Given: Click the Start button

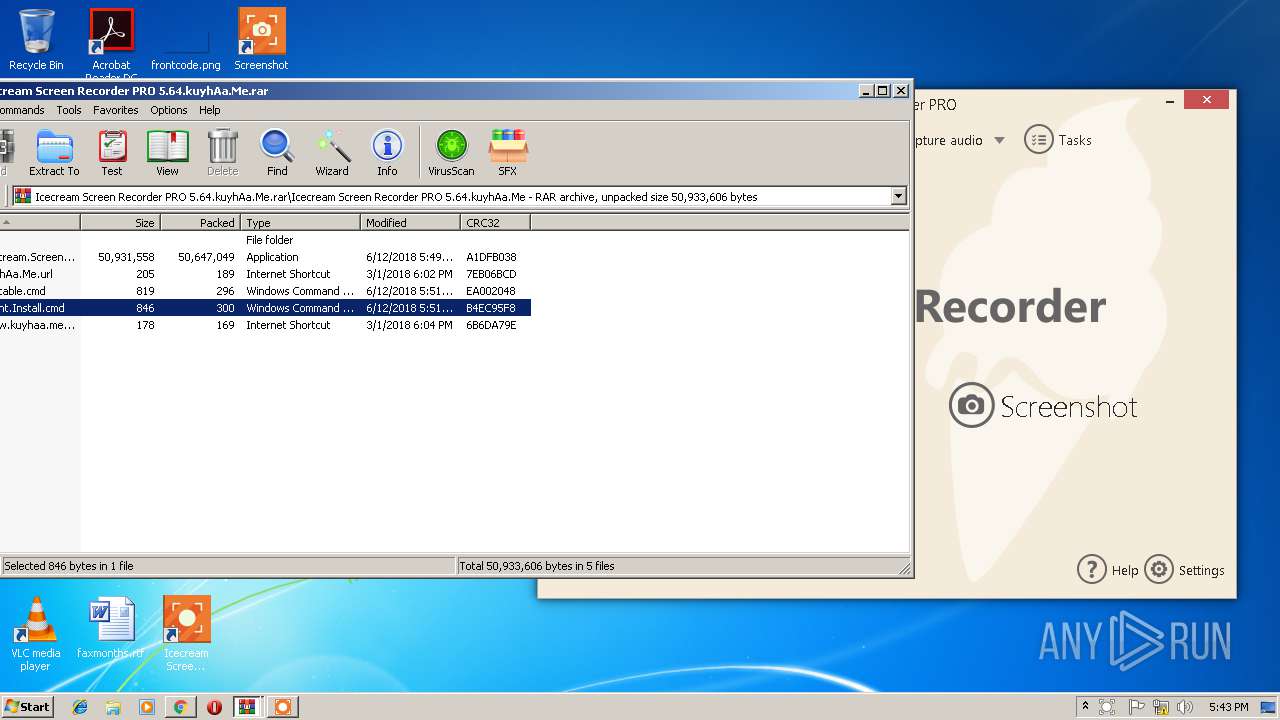Looking at the screenshot, I should pyautogui.click(x=27, y=707).
